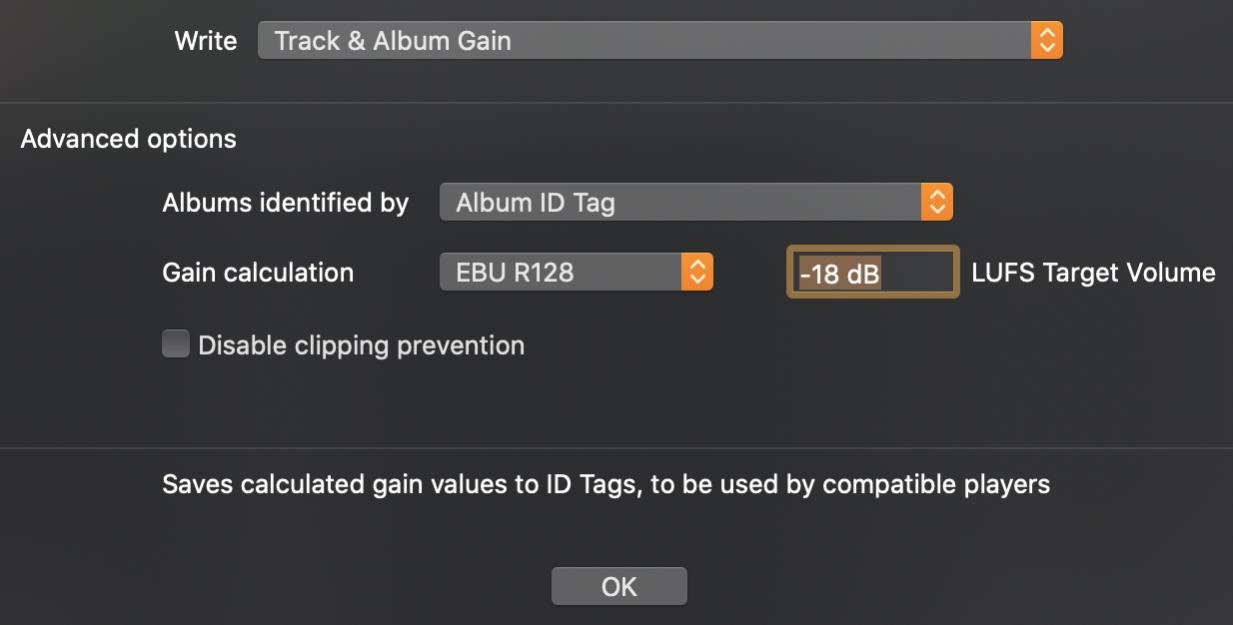Screen dimensions: 1233x625
Task: Click the Gain calculation label
Action: point(258,272)
